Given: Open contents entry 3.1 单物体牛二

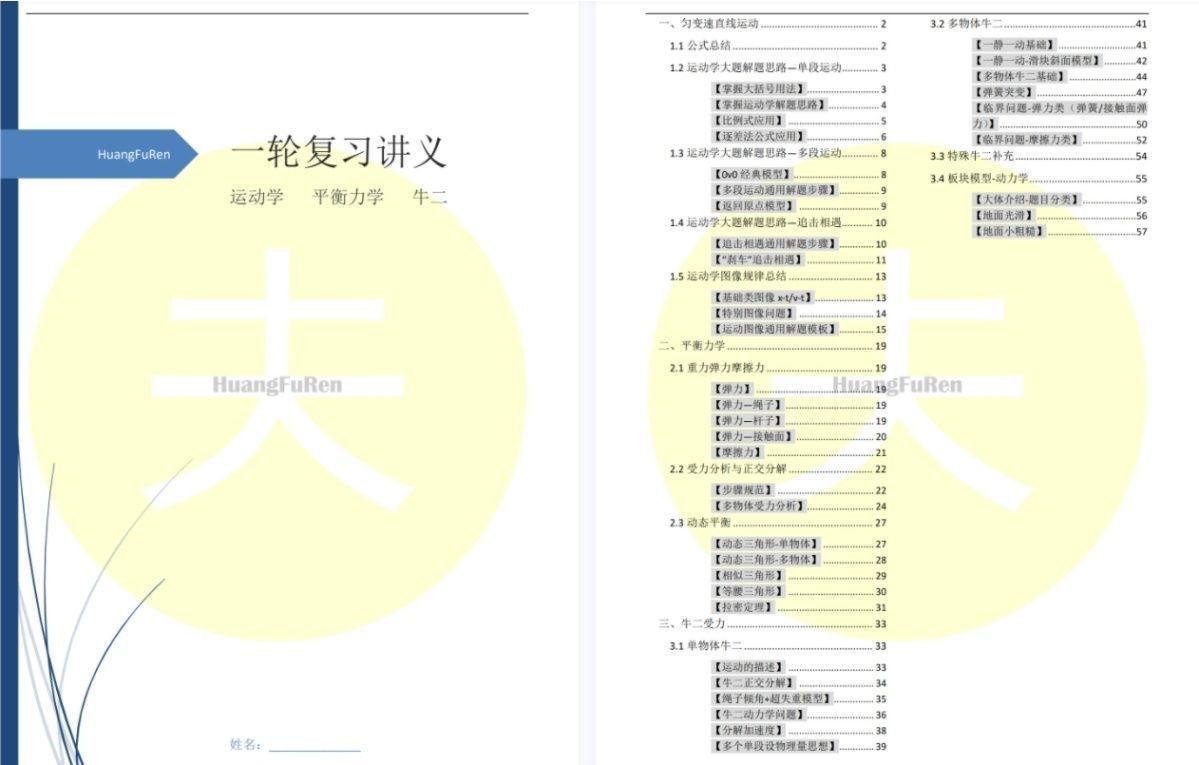Looking at the screenshot, I should coord(778,646).
